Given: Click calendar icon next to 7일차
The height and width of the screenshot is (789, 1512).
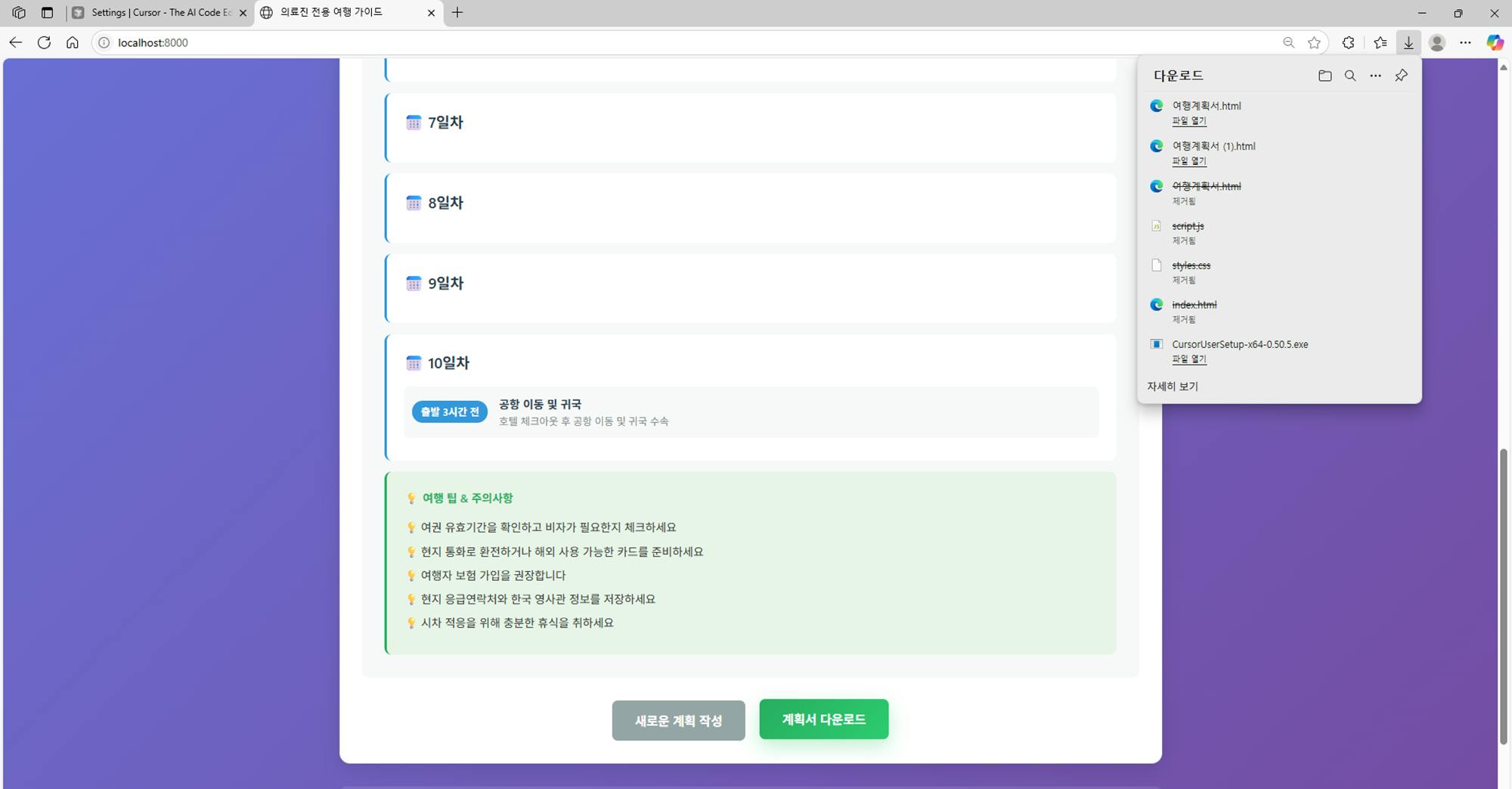Looking at the screenshot, I should coord(414,123).
